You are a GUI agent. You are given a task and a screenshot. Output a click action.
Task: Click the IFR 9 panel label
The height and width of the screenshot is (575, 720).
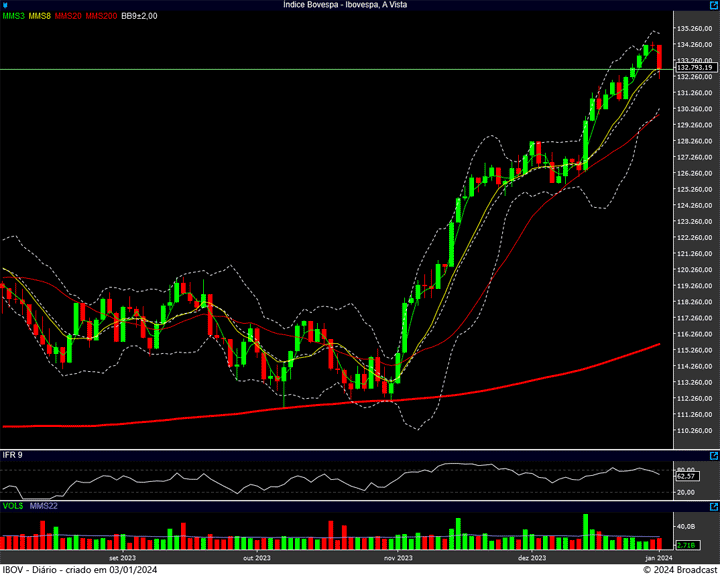pos(12,455)
